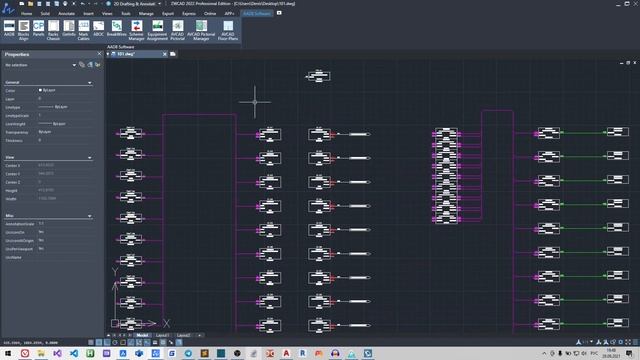Click the Plot/print icon in quick access toolbar

(65, 4)
